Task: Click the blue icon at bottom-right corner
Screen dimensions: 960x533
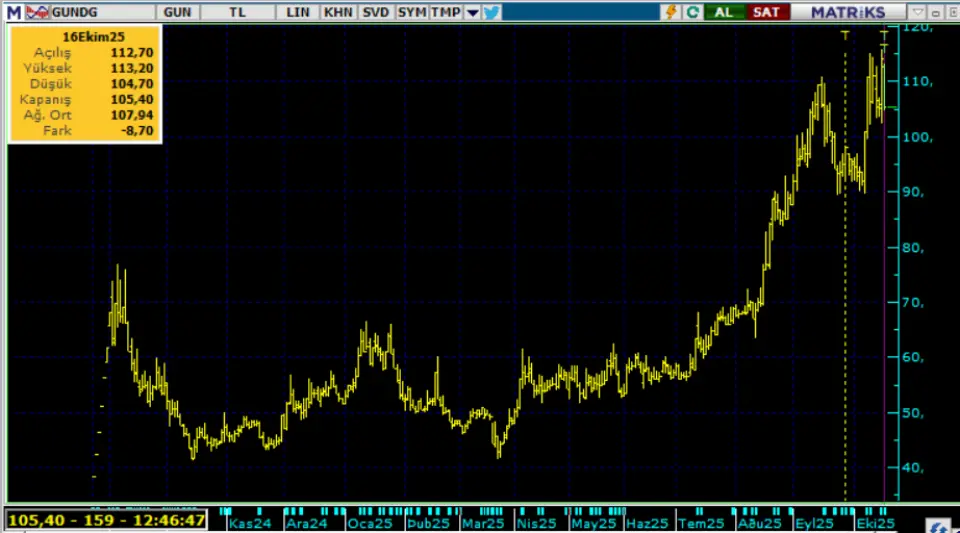Action: (x=940, y=525)
